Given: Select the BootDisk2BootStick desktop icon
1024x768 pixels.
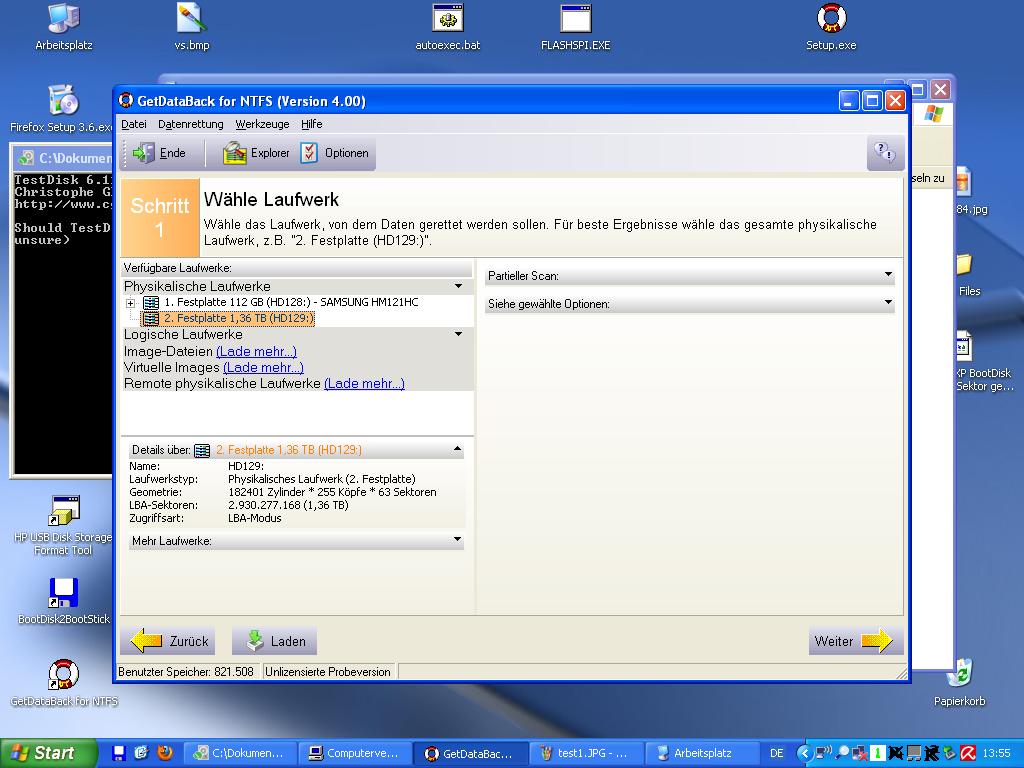Looking at the screenshot, I should click(63, 601).
